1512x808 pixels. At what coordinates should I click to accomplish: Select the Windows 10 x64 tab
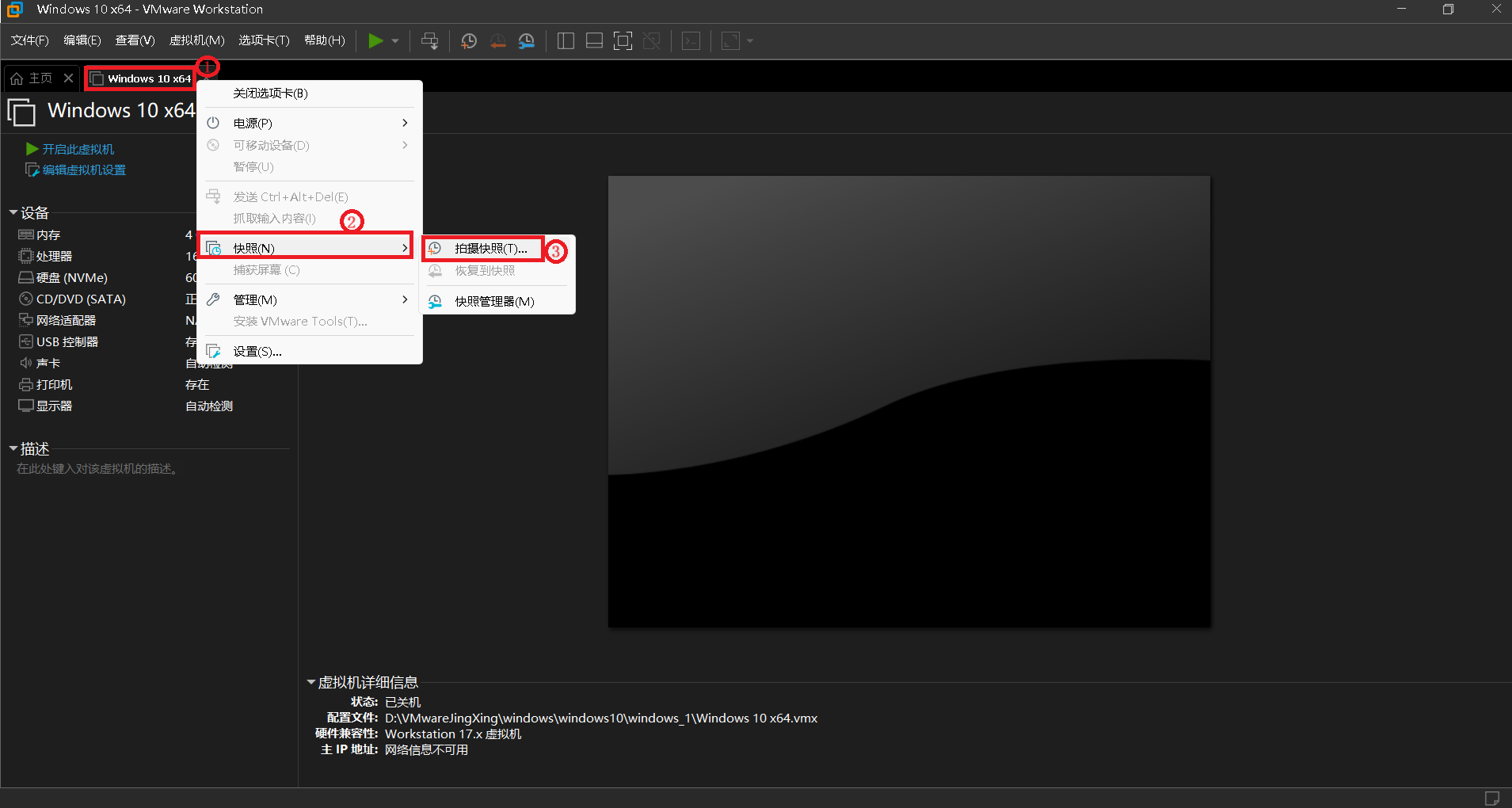tap(141, 78)
